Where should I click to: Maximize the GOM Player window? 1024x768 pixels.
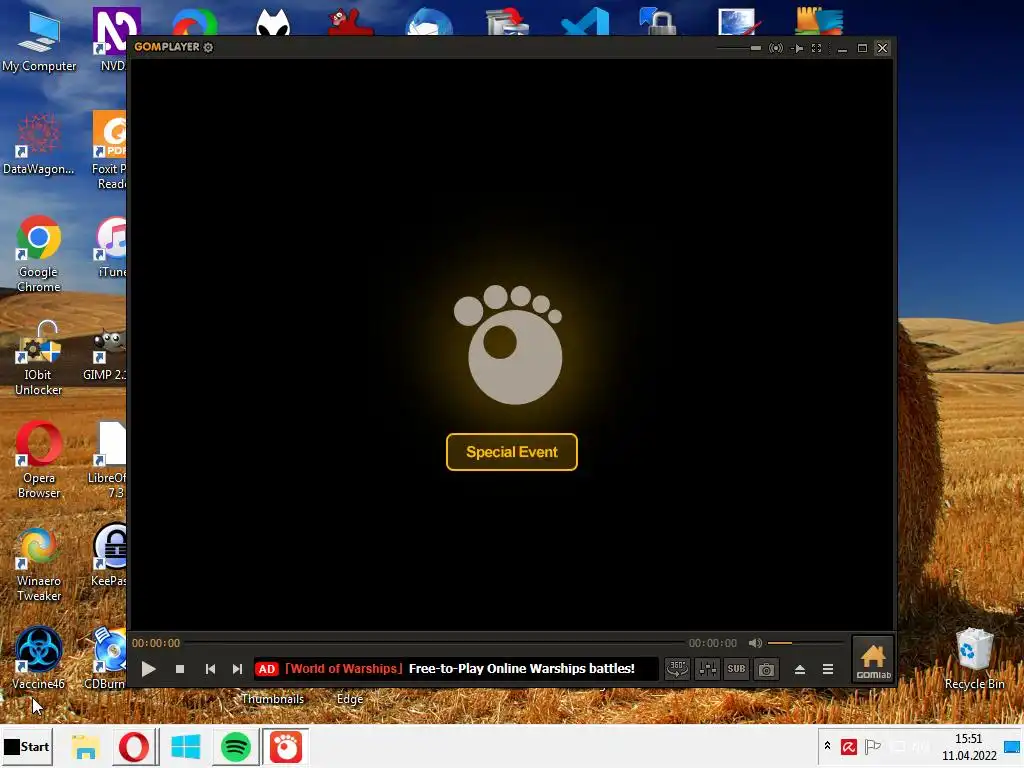tap(862, 48)
